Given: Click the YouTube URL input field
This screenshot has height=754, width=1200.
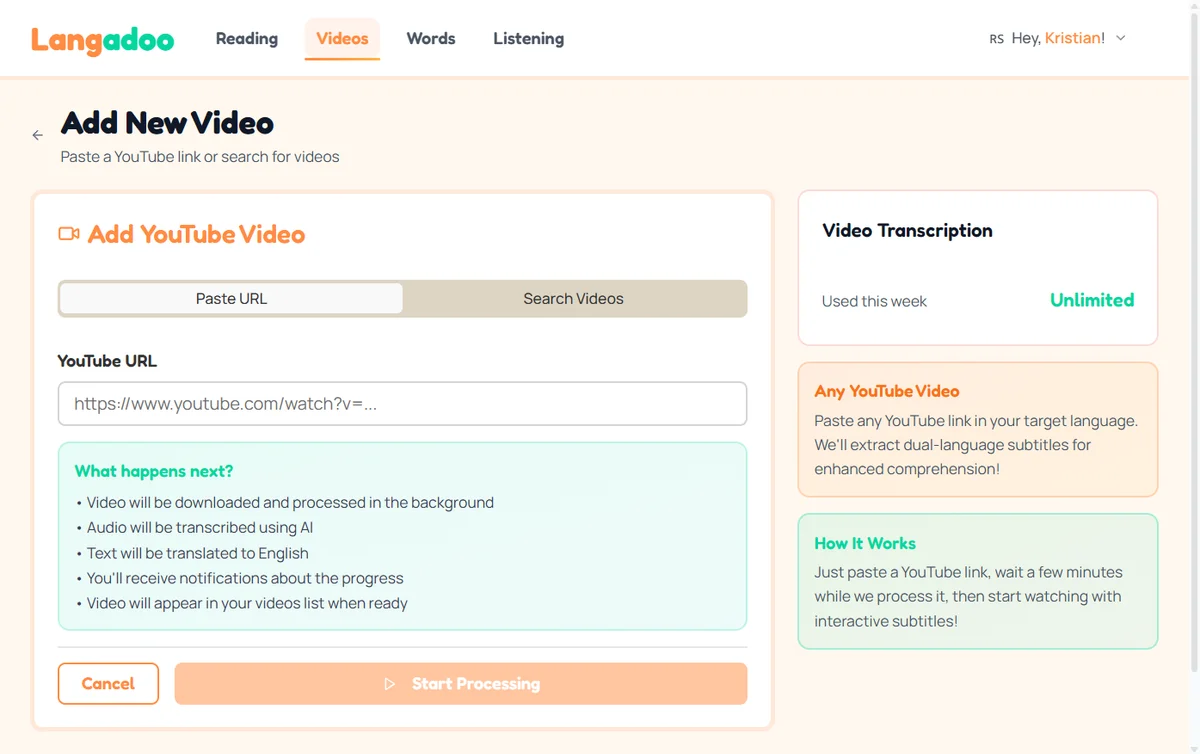Looking at the screenshot, I should [x=402, y=404].
